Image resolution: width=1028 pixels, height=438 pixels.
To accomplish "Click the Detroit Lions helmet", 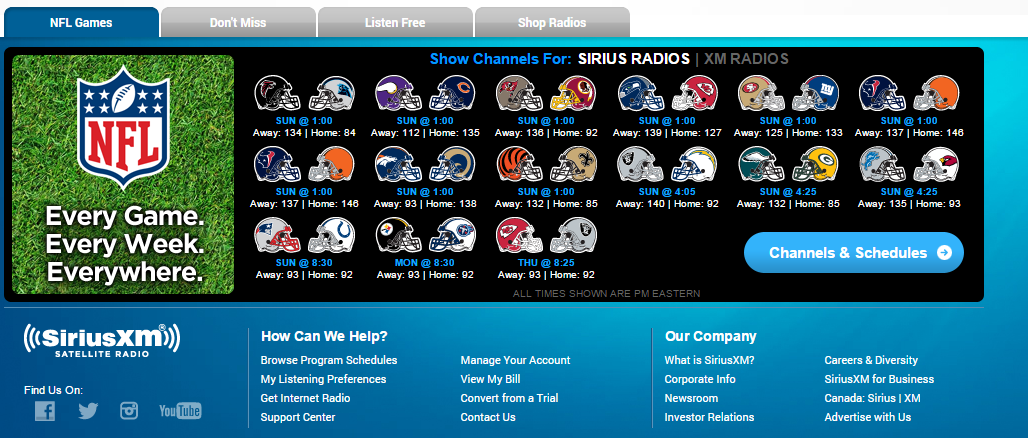I will tap(882, 165).
